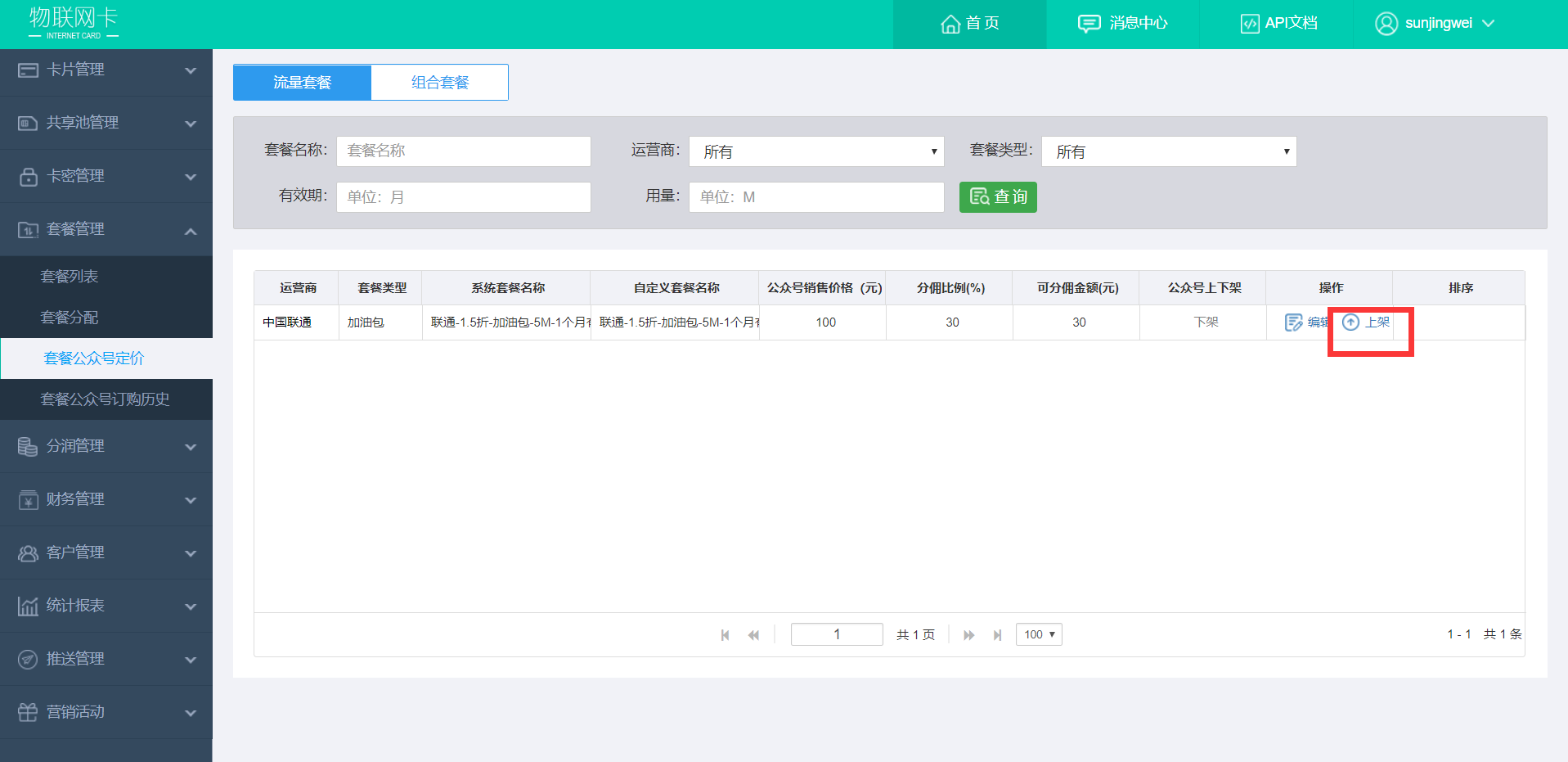Click the 营销活动 gift icon

coord(28,712)
